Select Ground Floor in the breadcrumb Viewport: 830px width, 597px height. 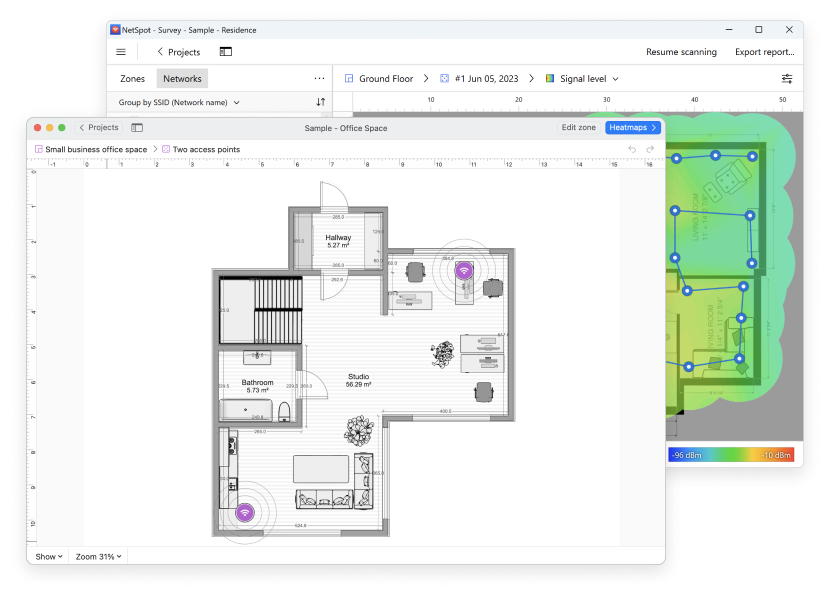click(x=379, y=78)
